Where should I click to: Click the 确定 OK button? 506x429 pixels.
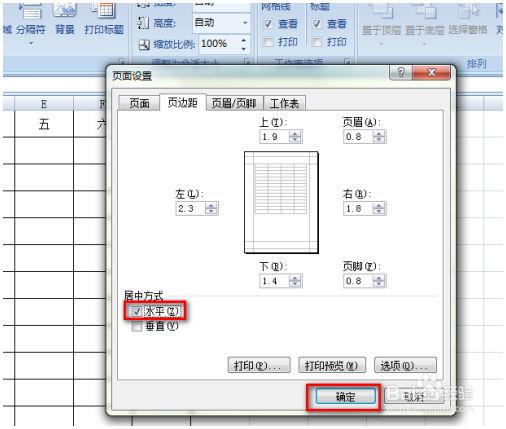point(345,397)
